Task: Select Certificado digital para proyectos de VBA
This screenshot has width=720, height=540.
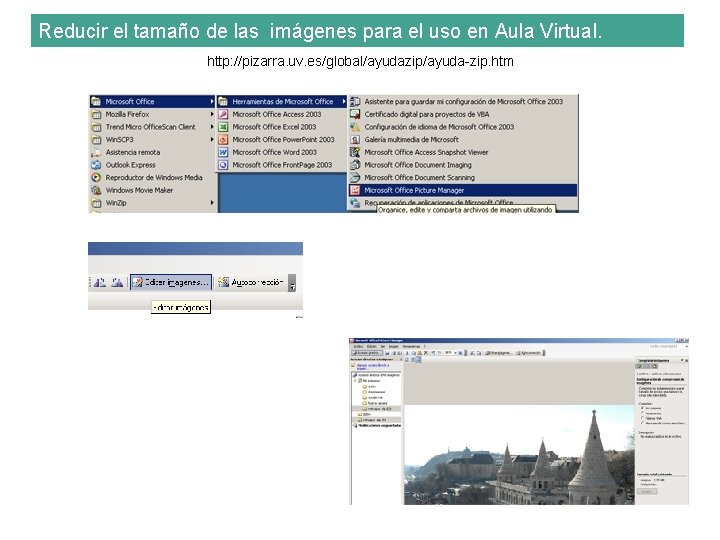Action: pos(463,114)
